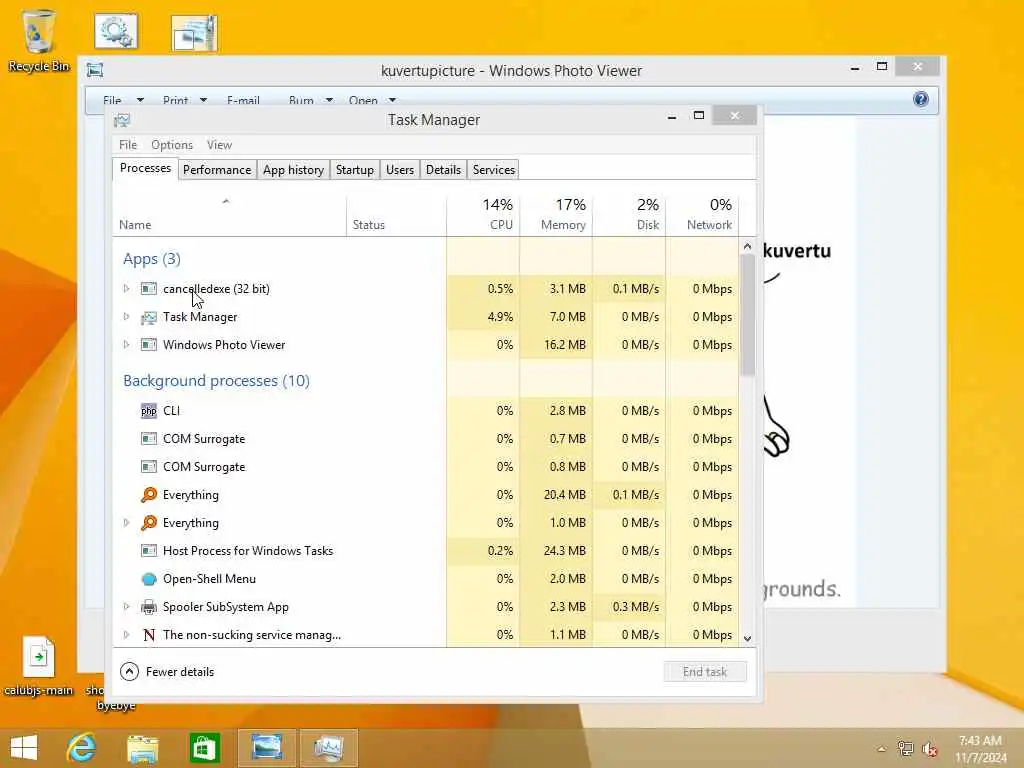Expand the Task Manager process entry
The image size is (1024, 768).
pos(127,317)
